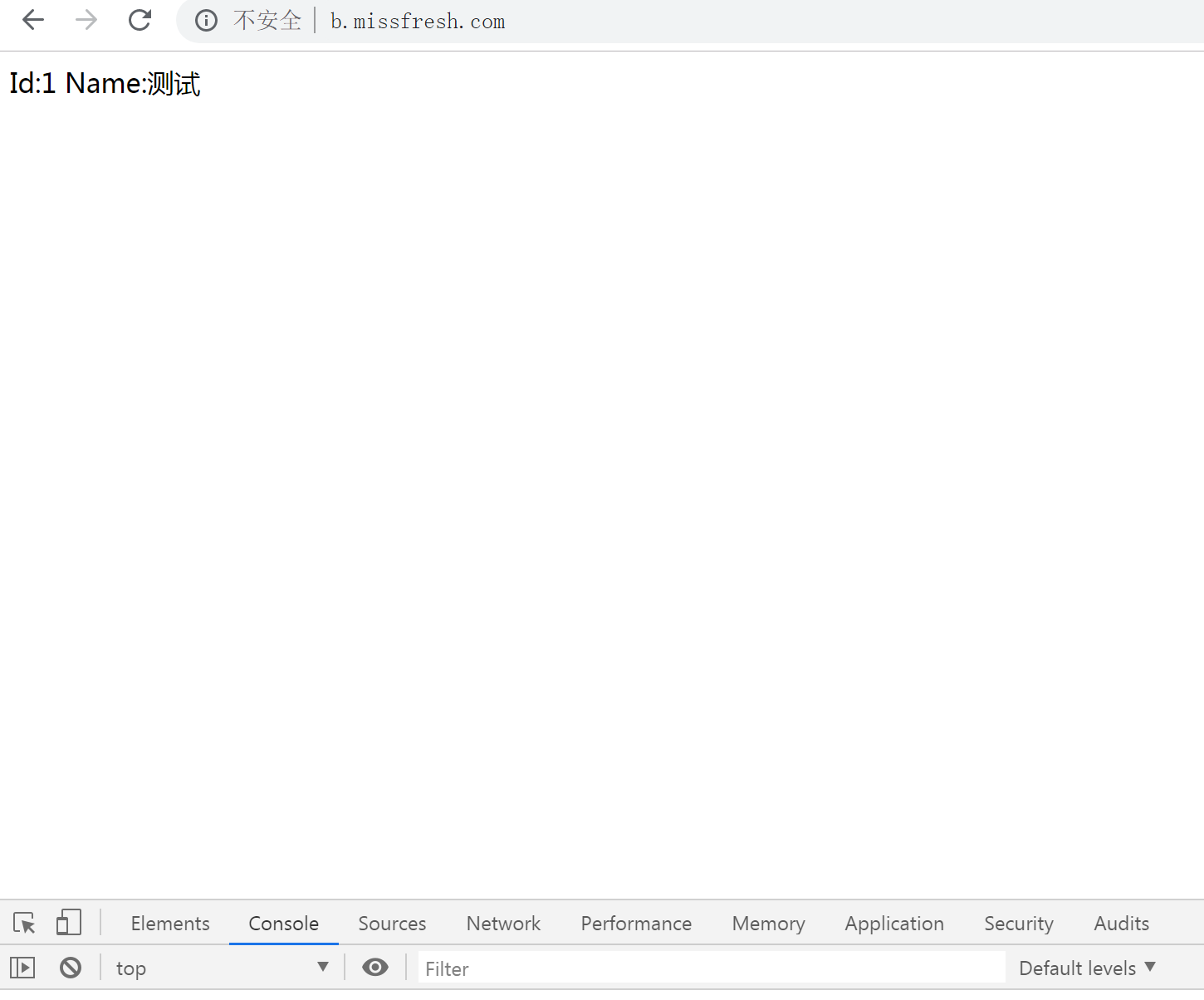Open site info via the circled-i icon

click(205, 21)
